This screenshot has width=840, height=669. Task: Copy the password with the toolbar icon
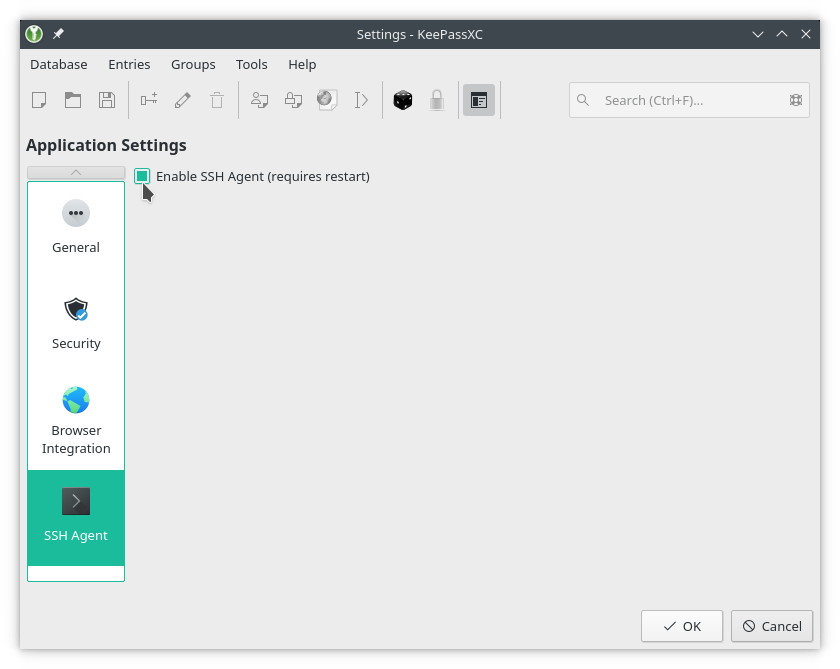[x=291, y=100]
